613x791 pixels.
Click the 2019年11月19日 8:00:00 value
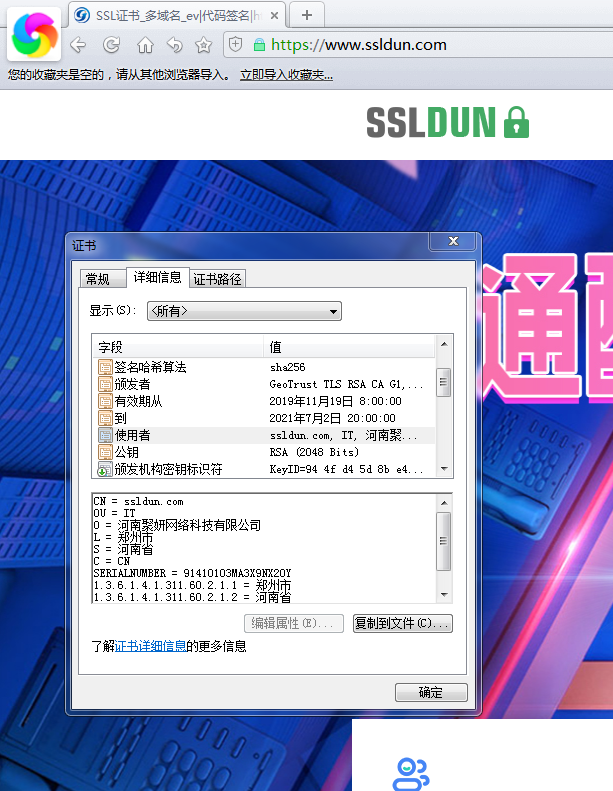coord(336,402)
